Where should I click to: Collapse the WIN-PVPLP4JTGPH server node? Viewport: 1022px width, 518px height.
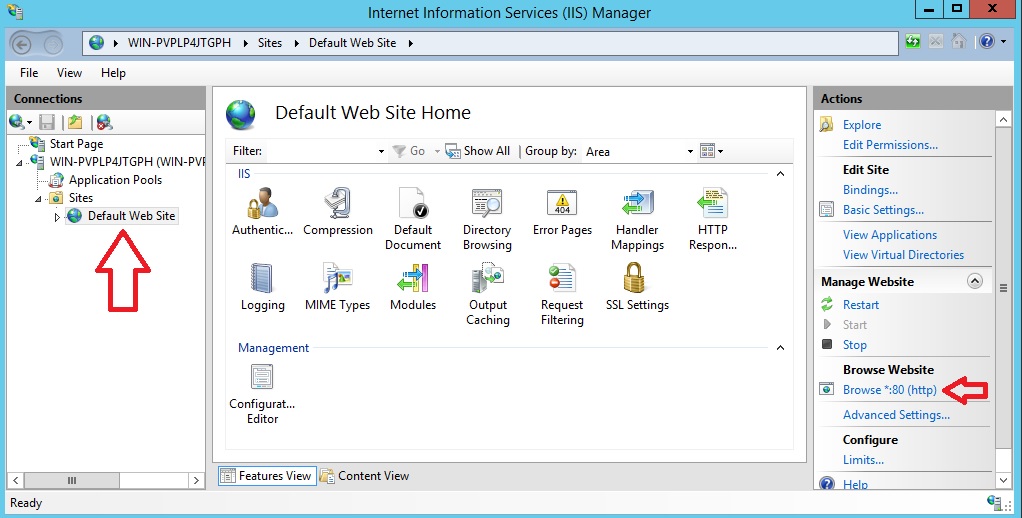[x=19, y=162]
